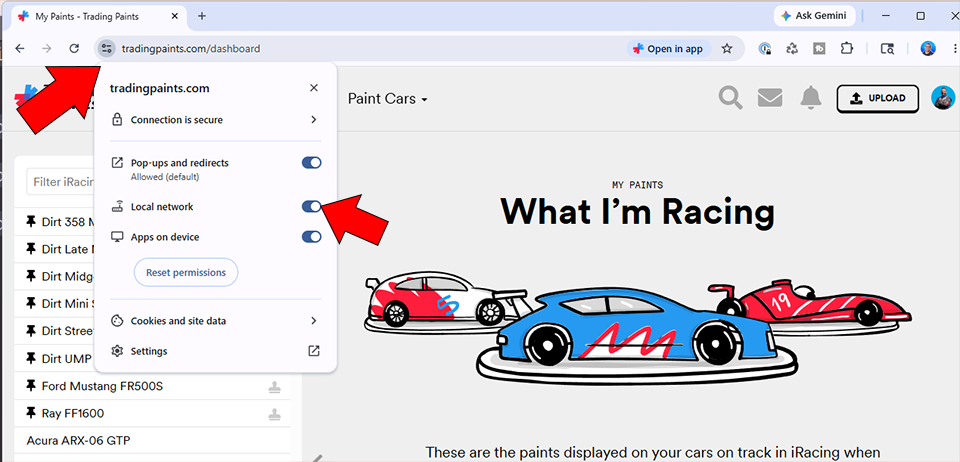Open the Paint Cars dropdown menu

[388, 99]
